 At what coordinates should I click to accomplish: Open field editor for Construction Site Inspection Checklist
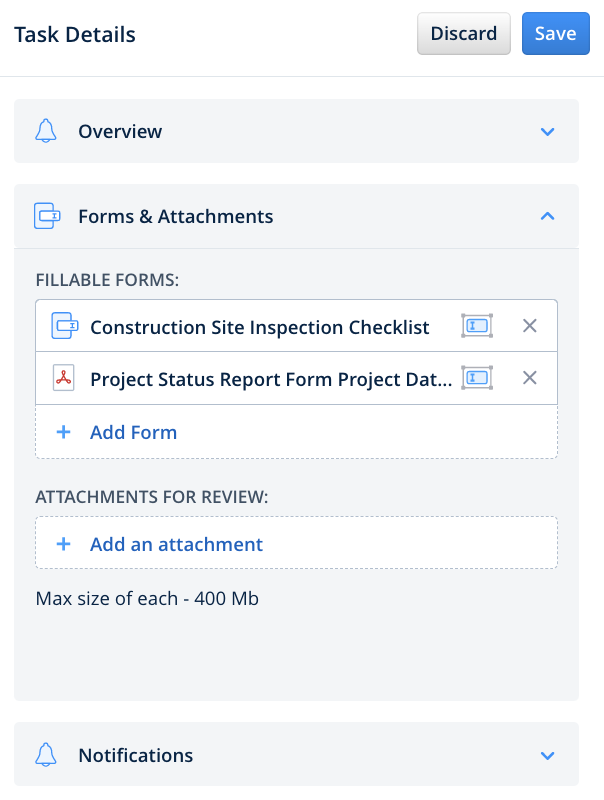click(x=477, y=326)
